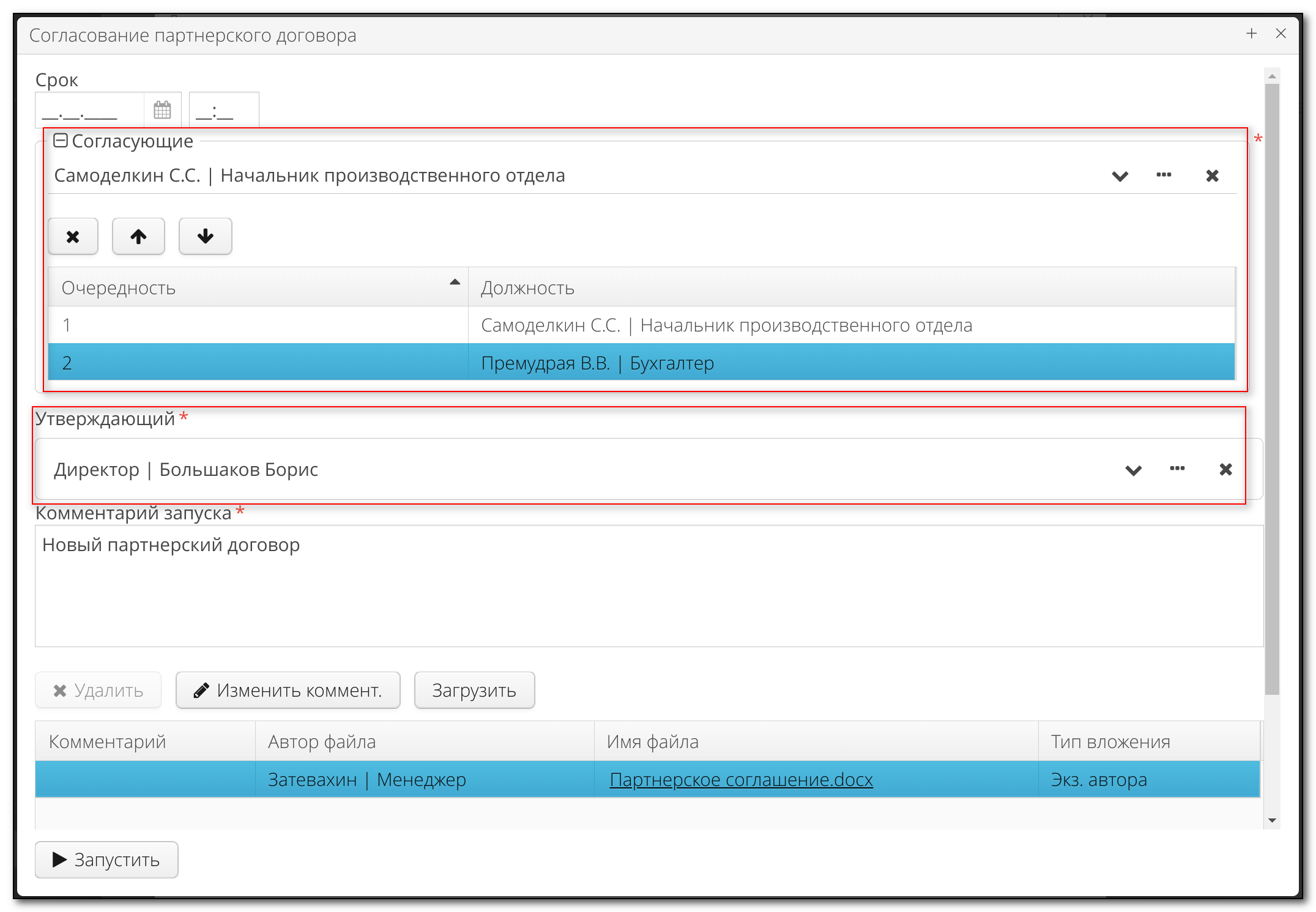Expand the Самоделкин approver dropdown chevron
The image size is (1316, 912).
click(1120, 177)
